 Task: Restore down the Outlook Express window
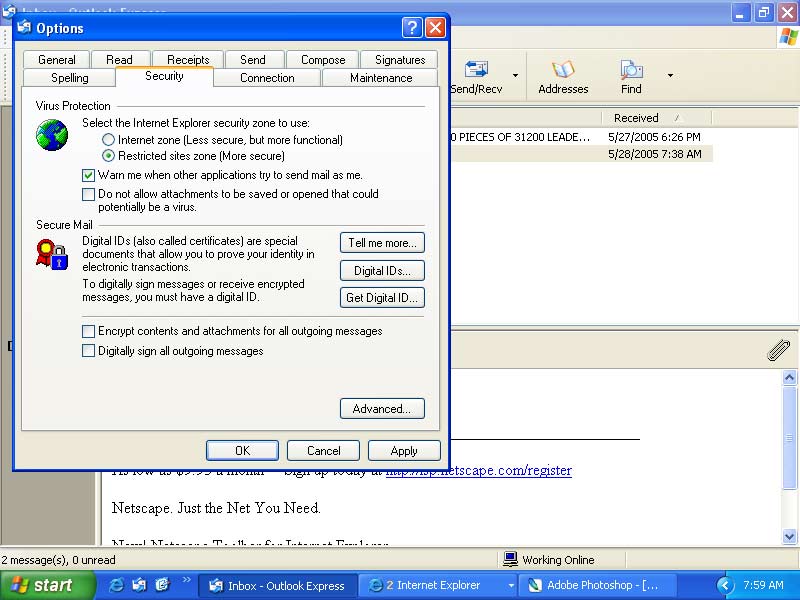[763, 12]
